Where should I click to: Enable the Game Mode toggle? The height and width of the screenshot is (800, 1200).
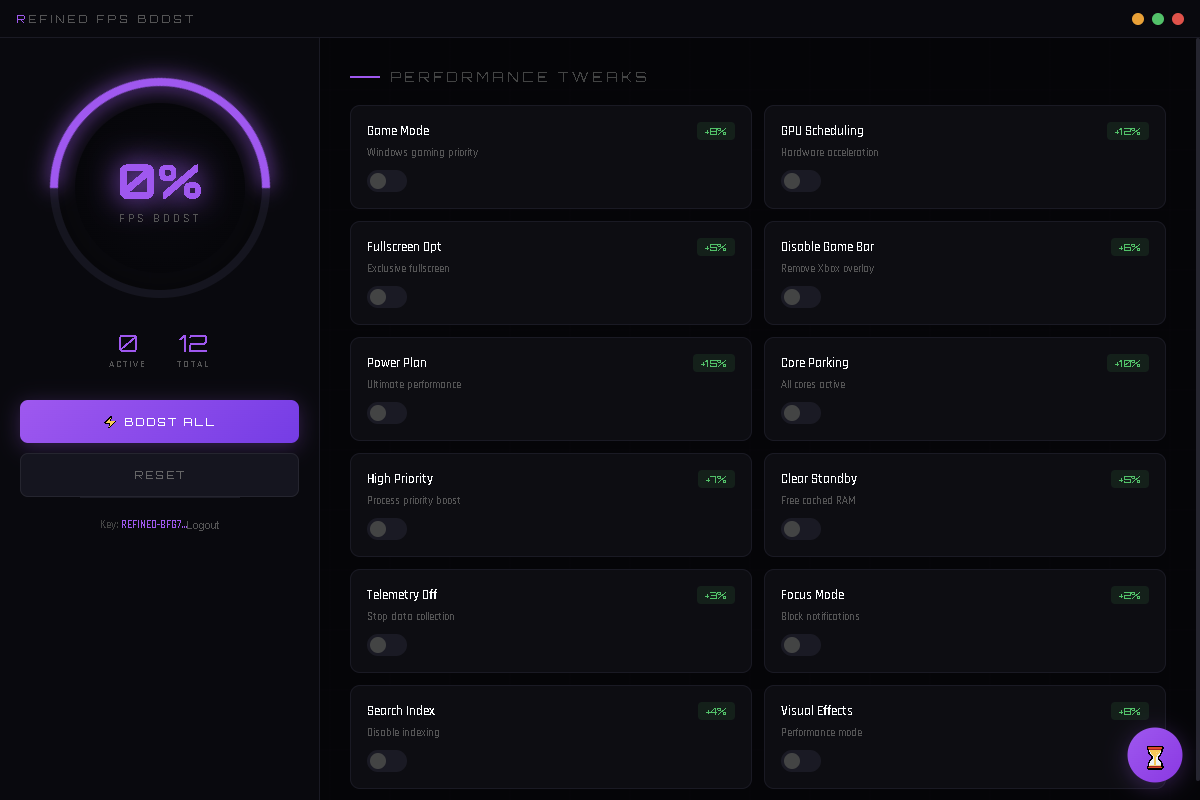tap(387, 181)
